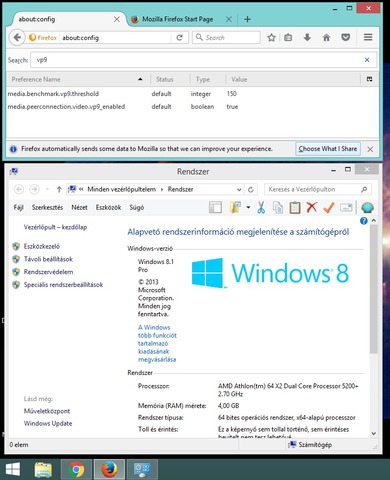Click the orange checkmark Properties icon

tap(329, 207)
